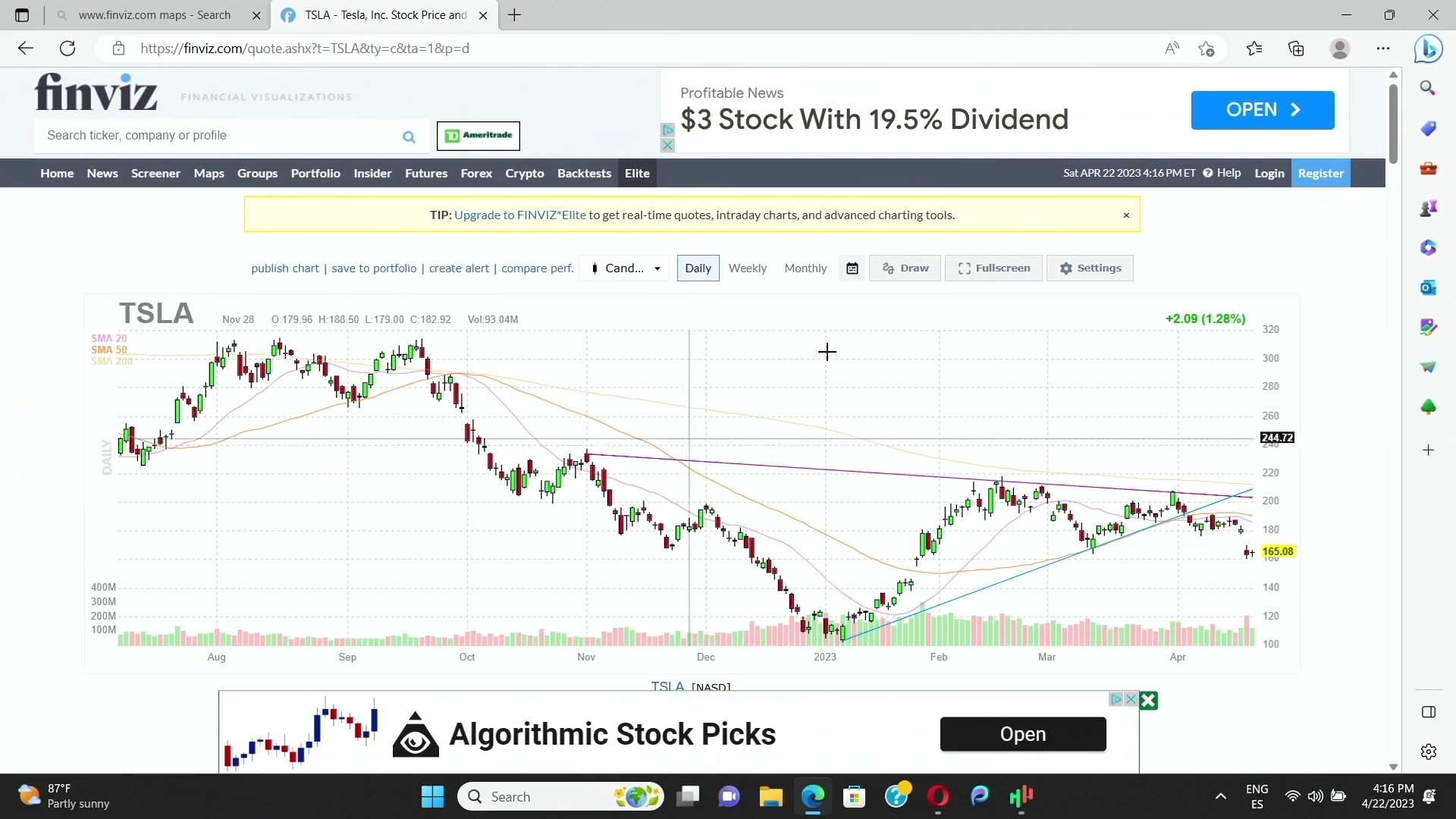Click the Draw tool button

[905, 268]
